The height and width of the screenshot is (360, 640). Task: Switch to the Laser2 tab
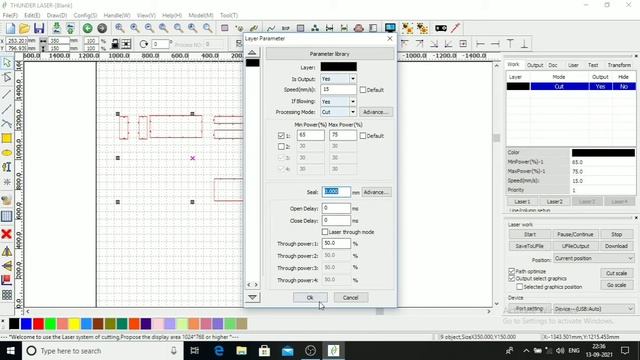tap(554, 202)
